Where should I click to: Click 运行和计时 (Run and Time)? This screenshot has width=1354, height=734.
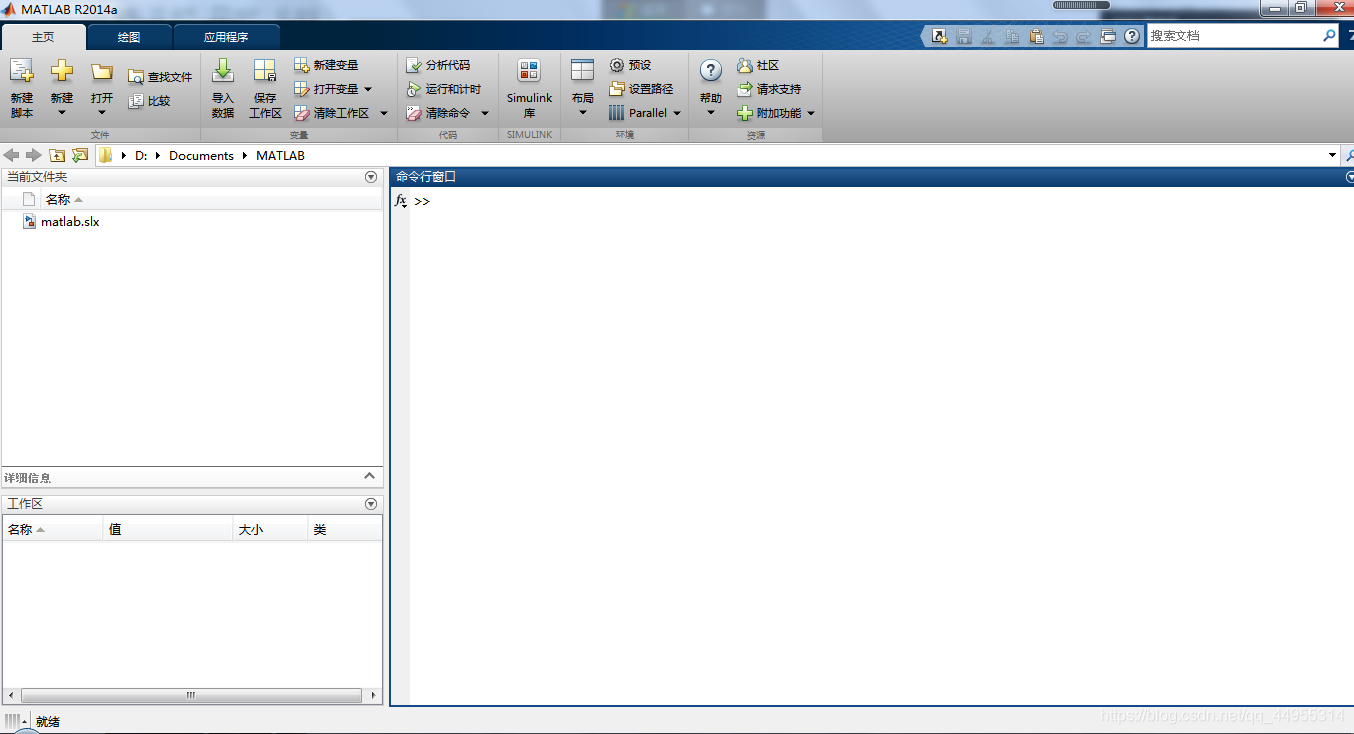(444, 89)
